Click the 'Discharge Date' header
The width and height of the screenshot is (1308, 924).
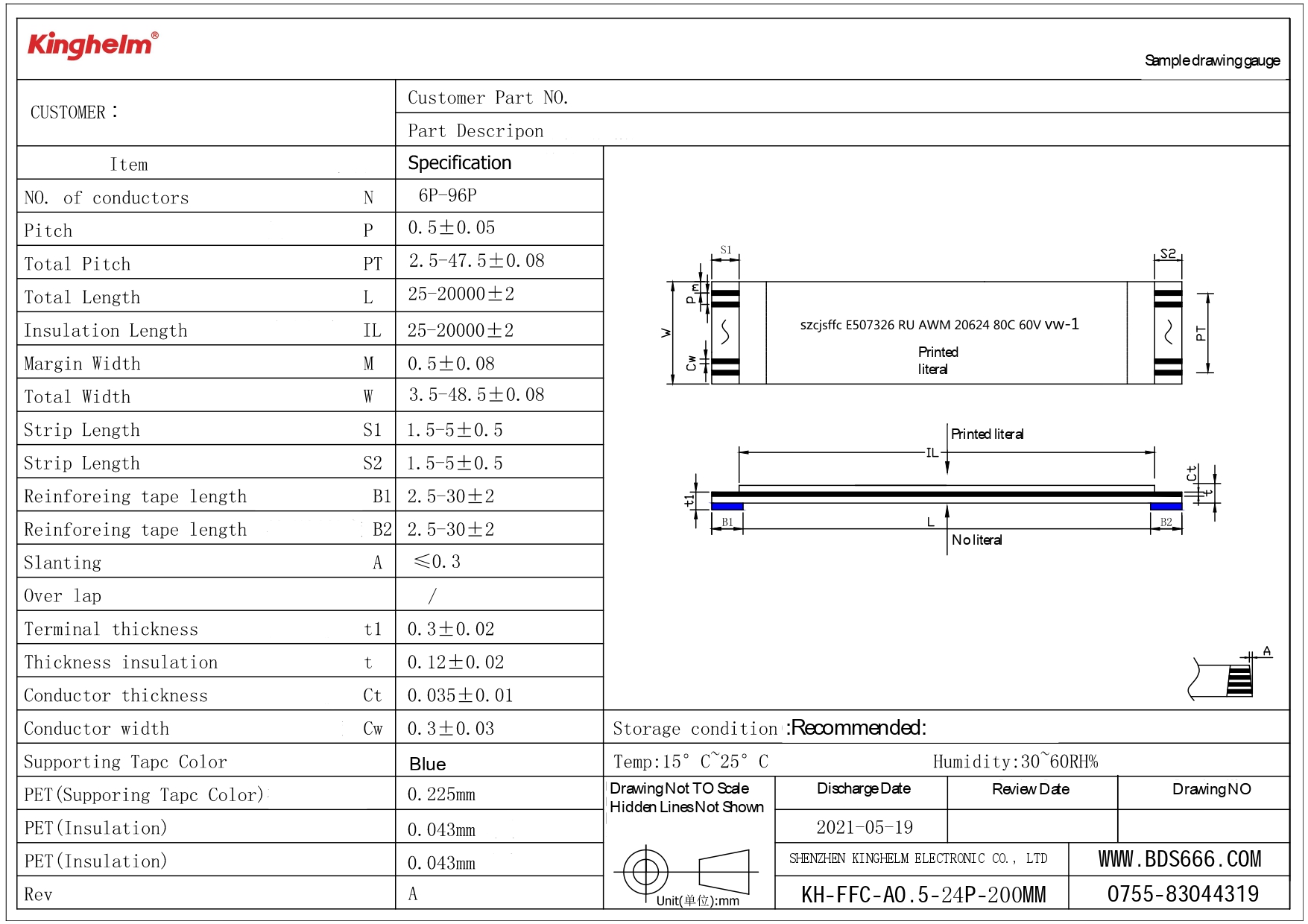(x=864, y=788)
